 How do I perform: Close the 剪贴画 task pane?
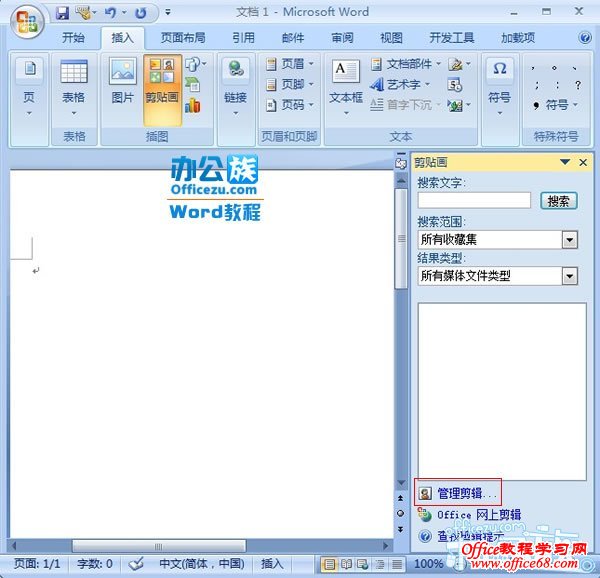tap(583, 163)
